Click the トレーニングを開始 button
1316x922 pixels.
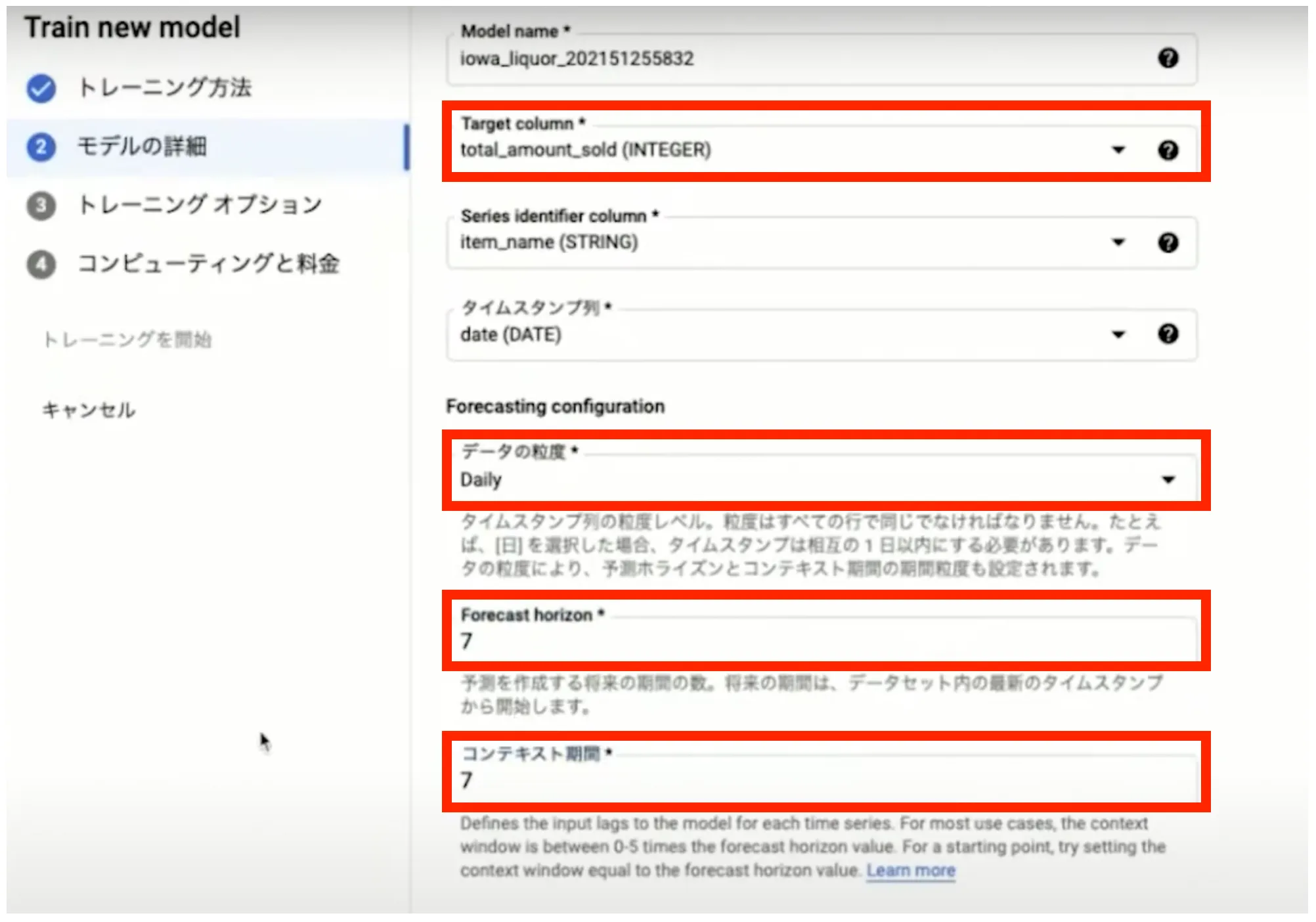coord(127,340)
